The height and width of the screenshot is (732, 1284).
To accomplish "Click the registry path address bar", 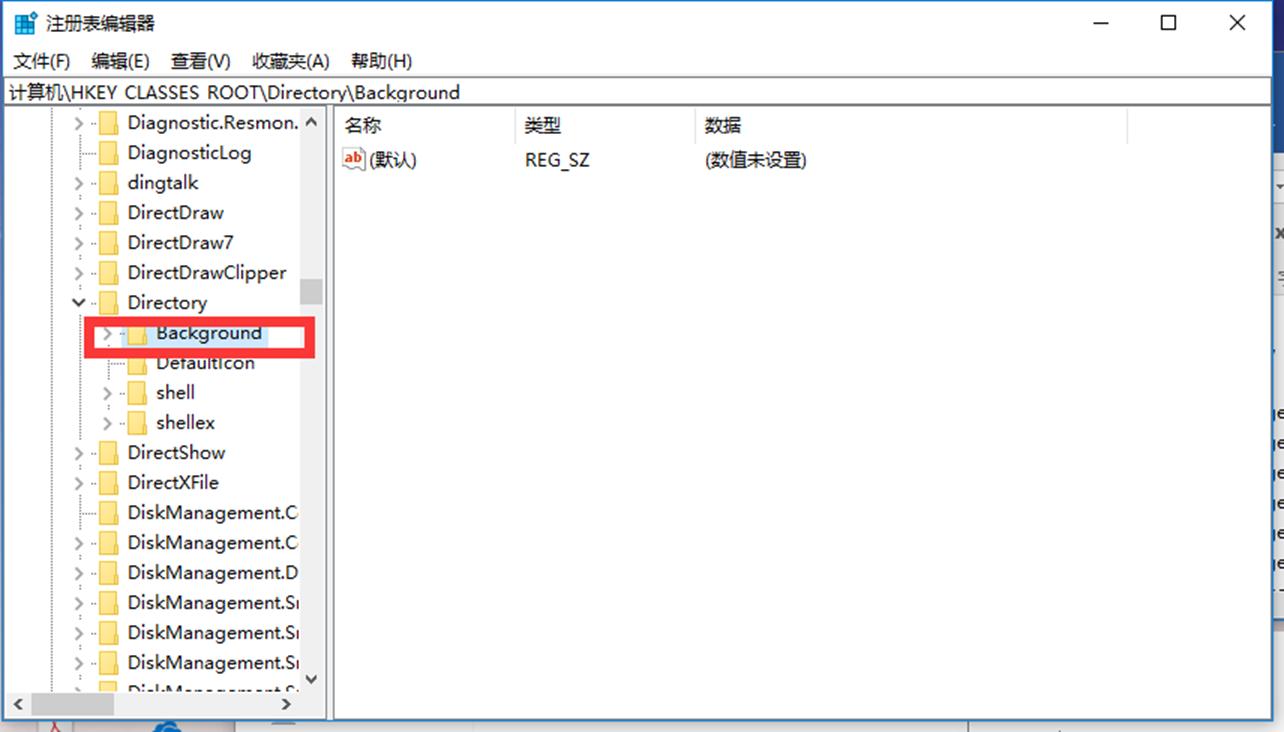I will pos(400,92).
